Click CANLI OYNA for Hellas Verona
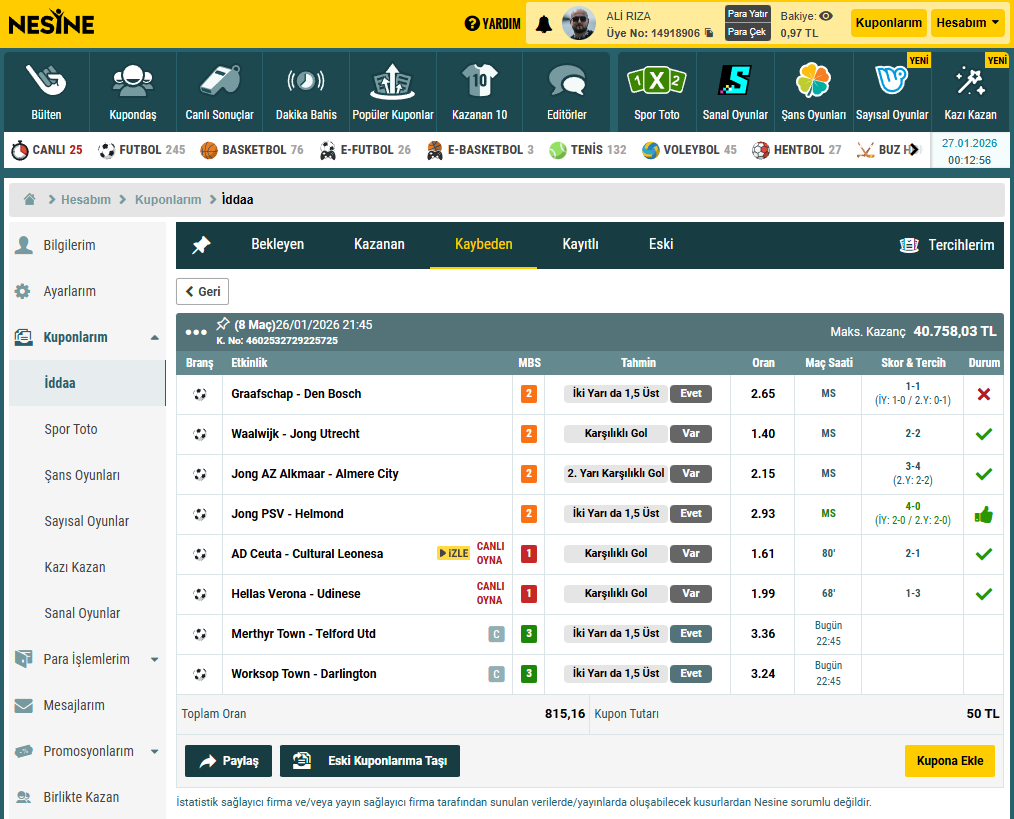 (490, 593)
